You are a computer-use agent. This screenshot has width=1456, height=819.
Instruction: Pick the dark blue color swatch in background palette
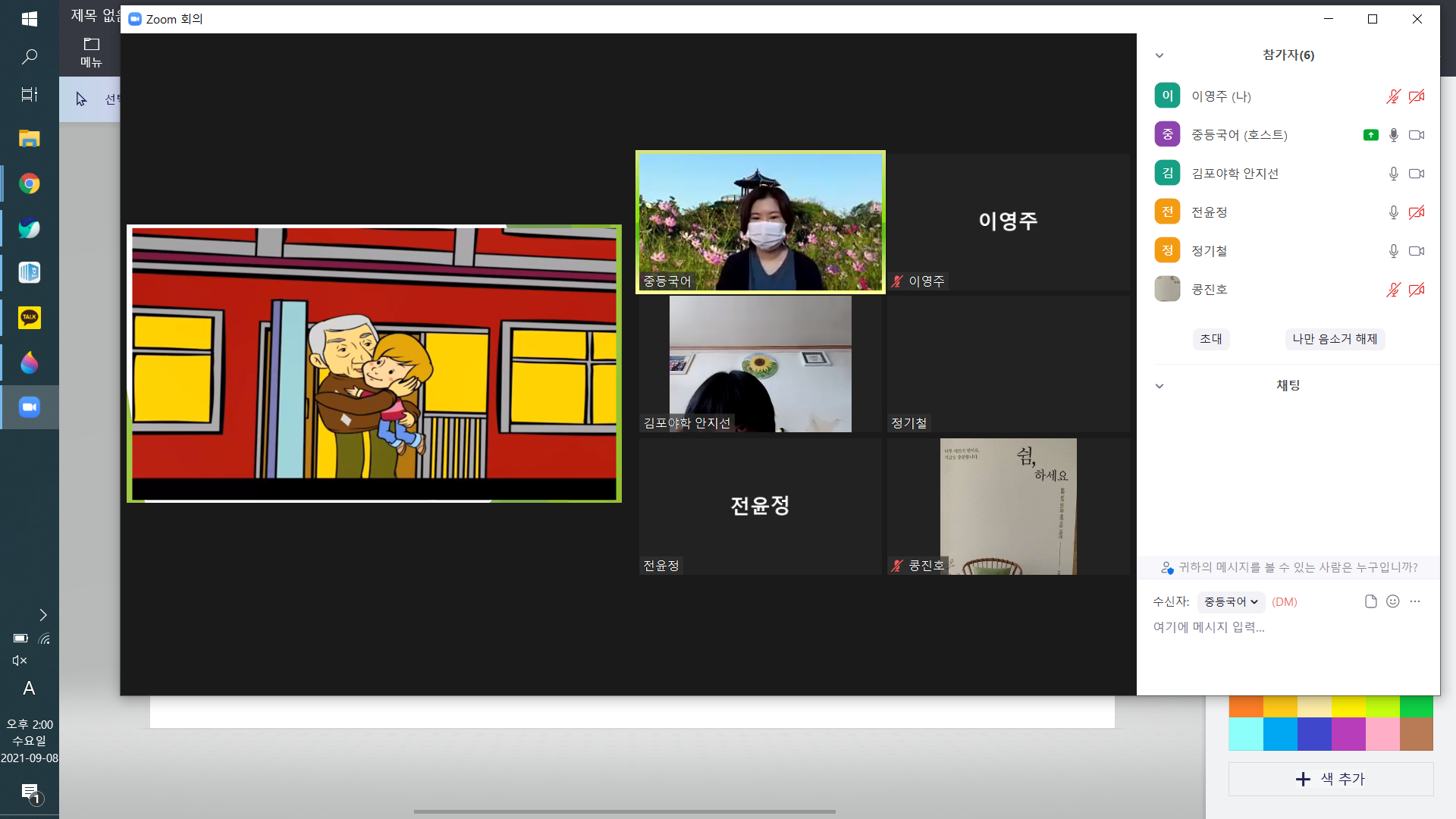tap(1314, 734)
